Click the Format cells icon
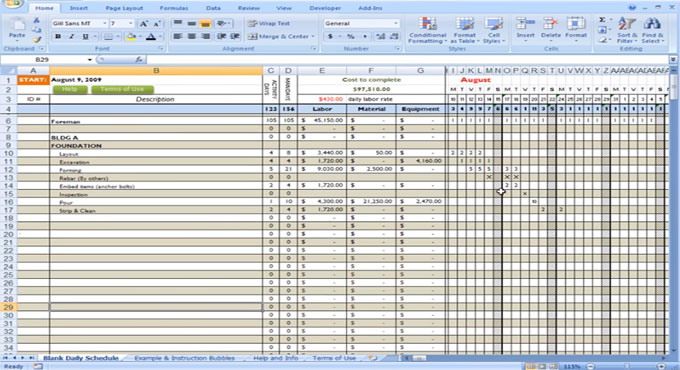 click(575, 24)
